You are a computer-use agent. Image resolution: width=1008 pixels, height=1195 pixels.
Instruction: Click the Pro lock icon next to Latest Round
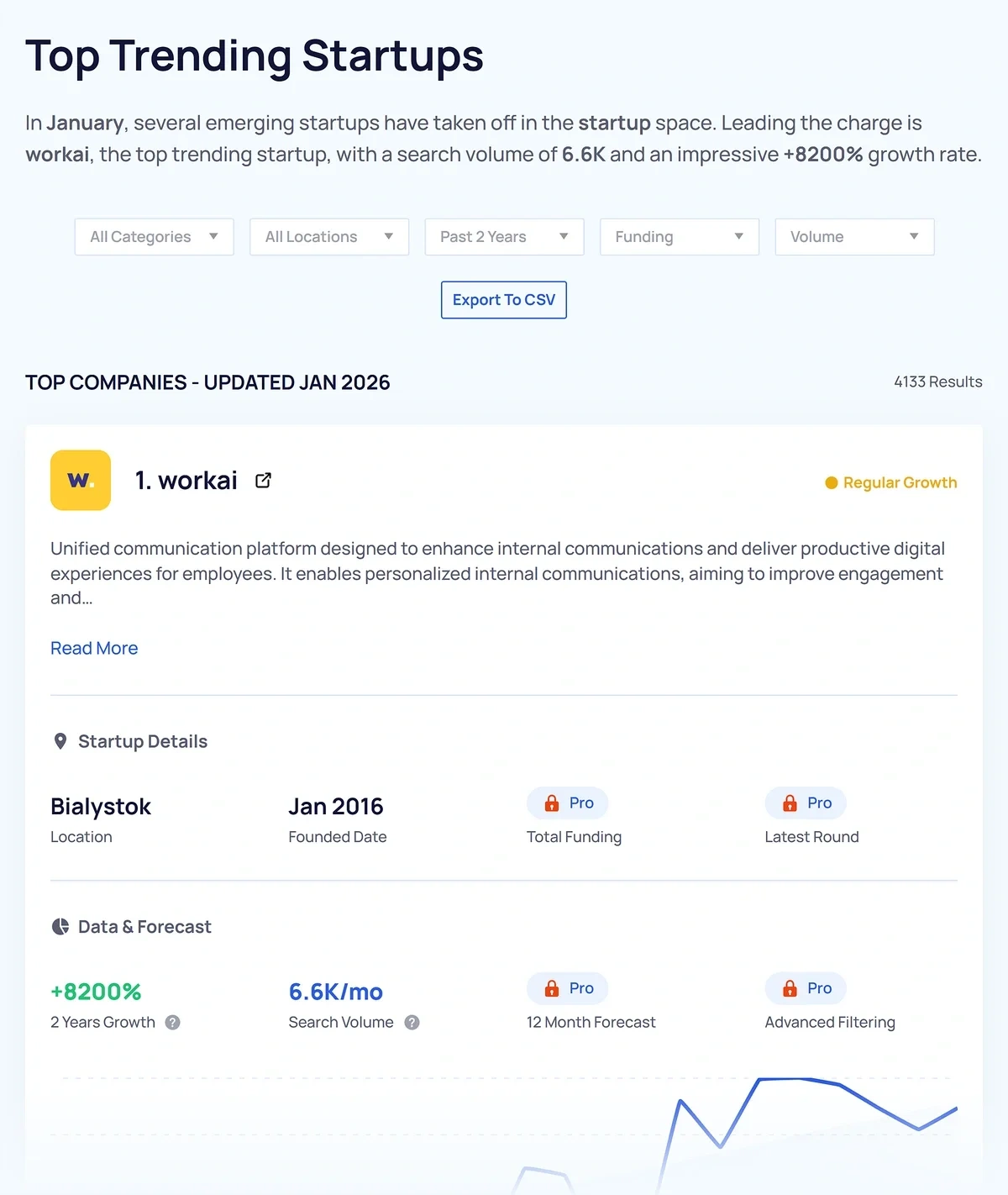tap(790, 803)
